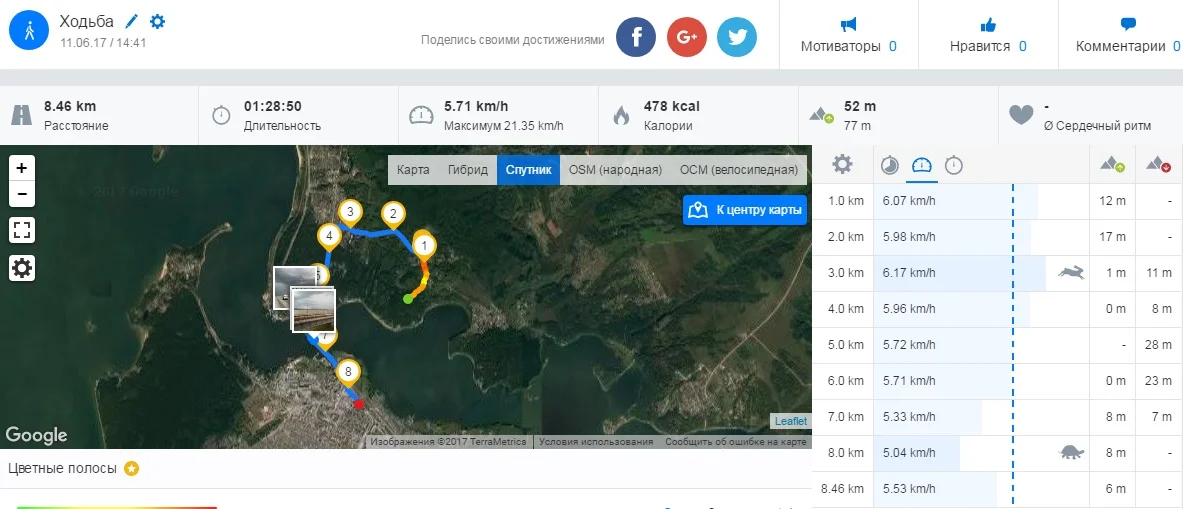1183x509 pixels.
Task: Open map settings gear icon
Action: (22, 268)
